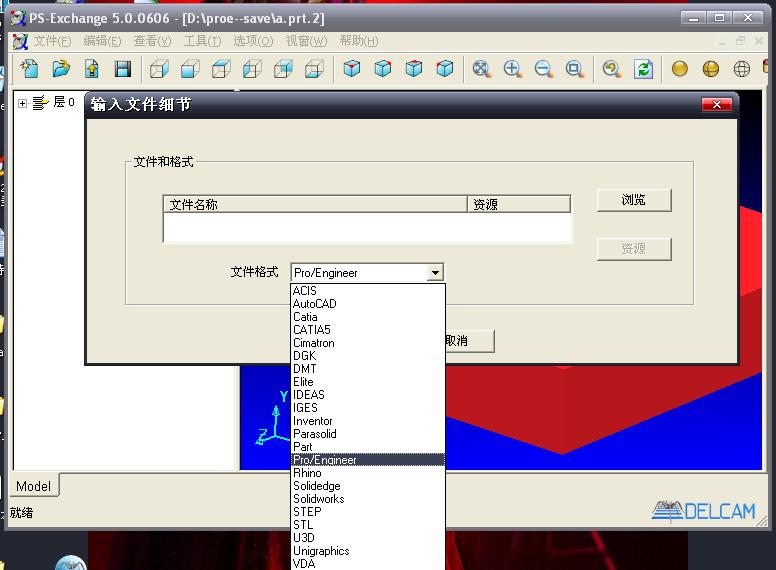Open the 帮助(H) menu
The width and height of the screenshot is (776, 570).
coord(359,41)
